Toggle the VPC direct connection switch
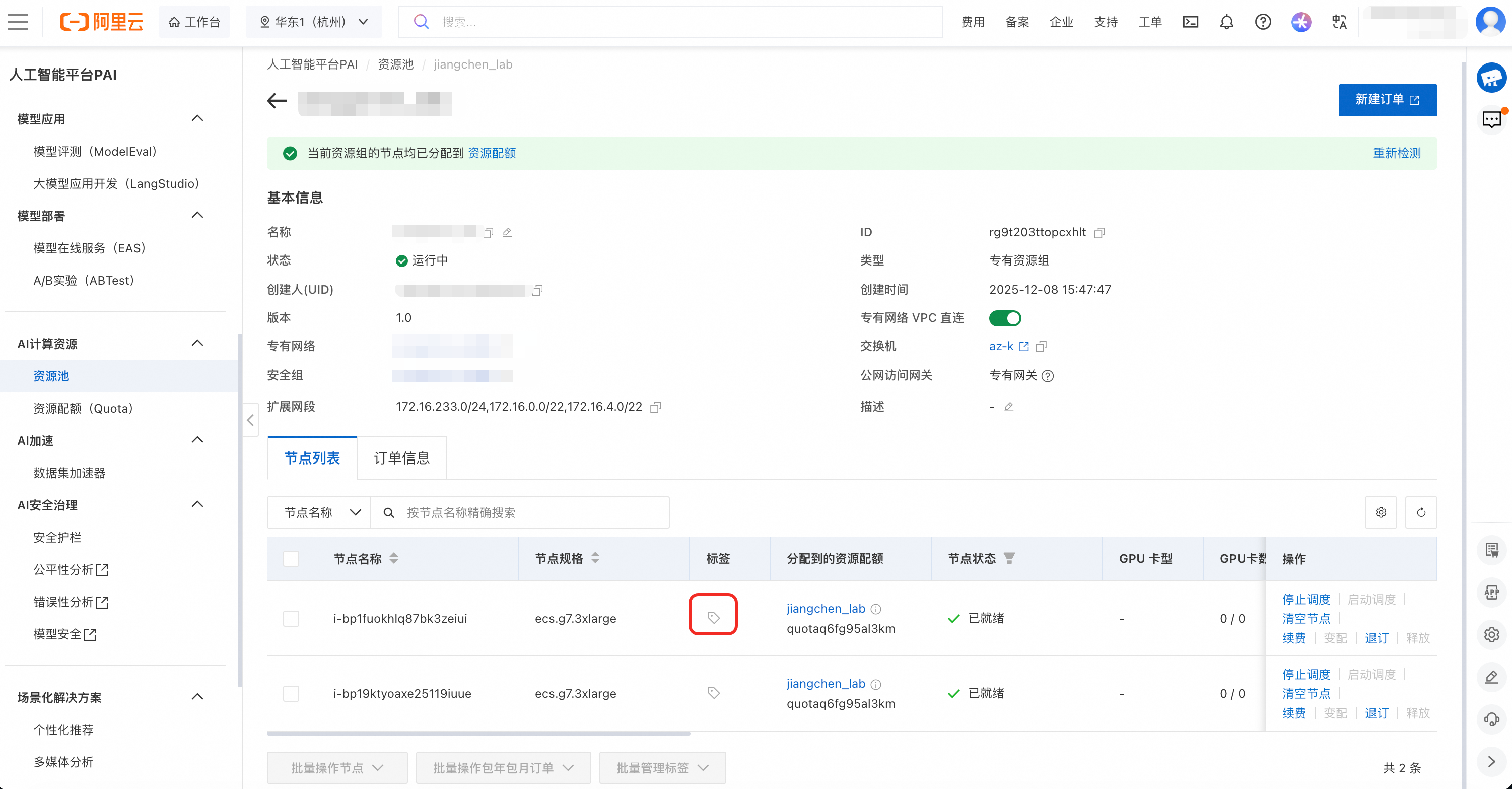 click(1005, 318)
